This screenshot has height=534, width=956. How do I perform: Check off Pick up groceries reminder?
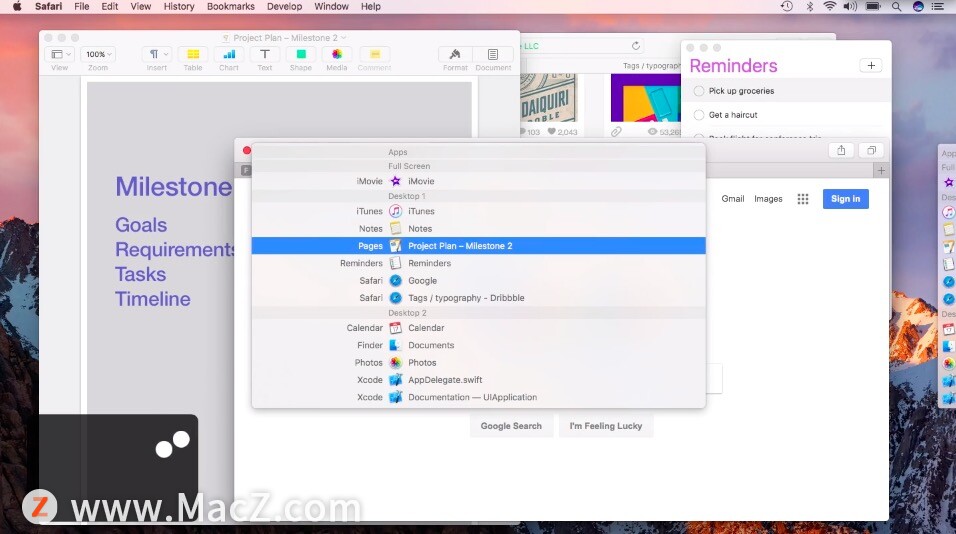pyautogui.click(x=699, y=91)
